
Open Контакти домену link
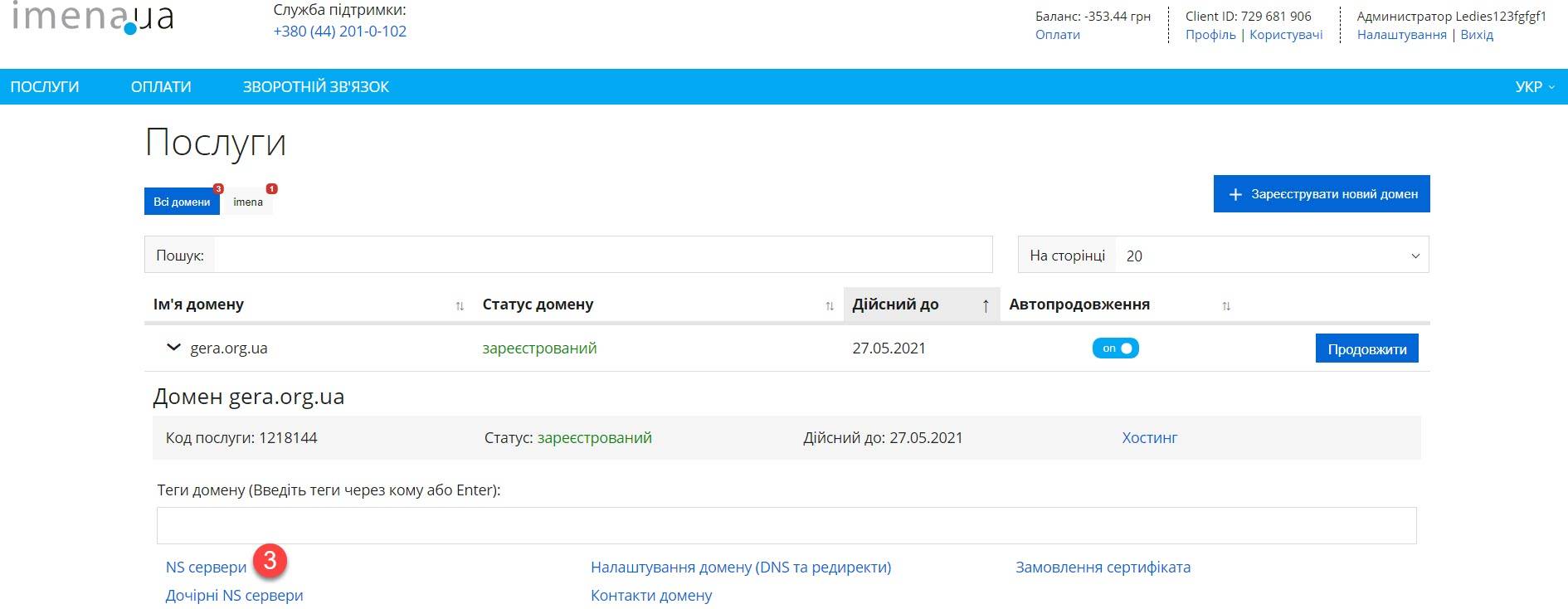pyautogui.click(x=651, y=596)
